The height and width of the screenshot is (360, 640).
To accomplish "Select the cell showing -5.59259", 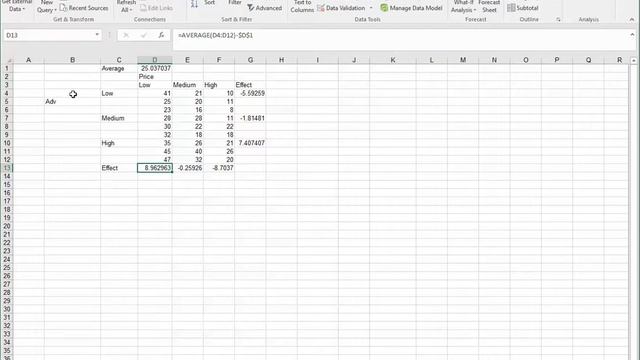I will (x=250, y=93).
